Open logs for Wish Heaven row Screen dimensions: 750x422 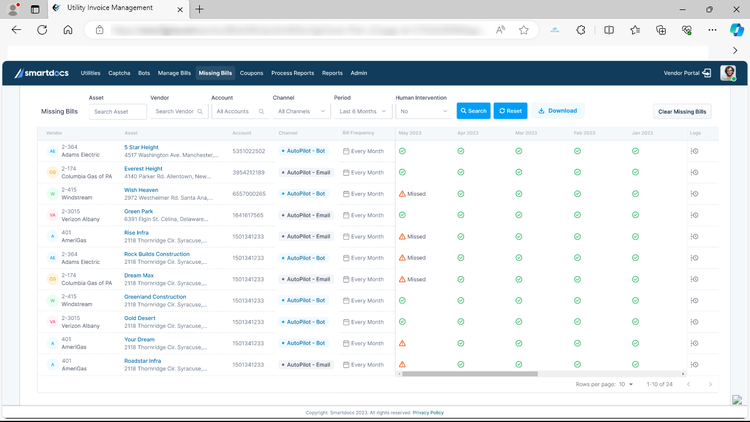695,194
